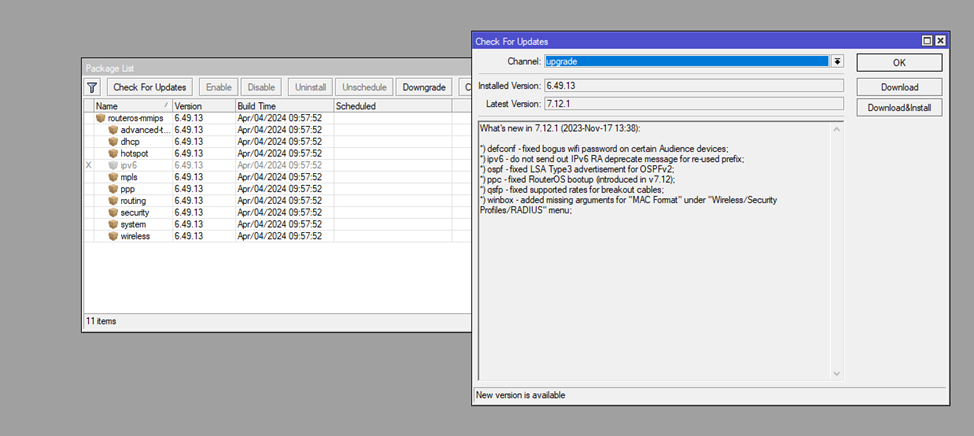The width and height of the screenshot is (974, 436).
Task: Click the "What's new in 7.12.1" heading
Action: pyautogui.click(x=560, y=129)
